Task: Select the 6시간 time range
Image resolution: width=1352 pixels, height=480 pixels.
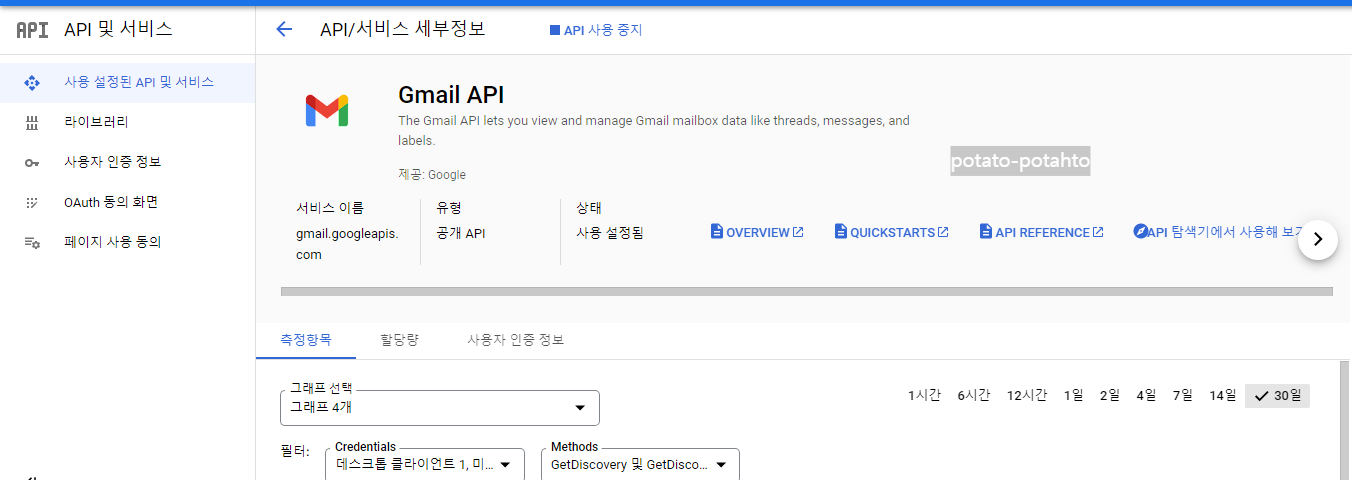Action: [973, 395]
